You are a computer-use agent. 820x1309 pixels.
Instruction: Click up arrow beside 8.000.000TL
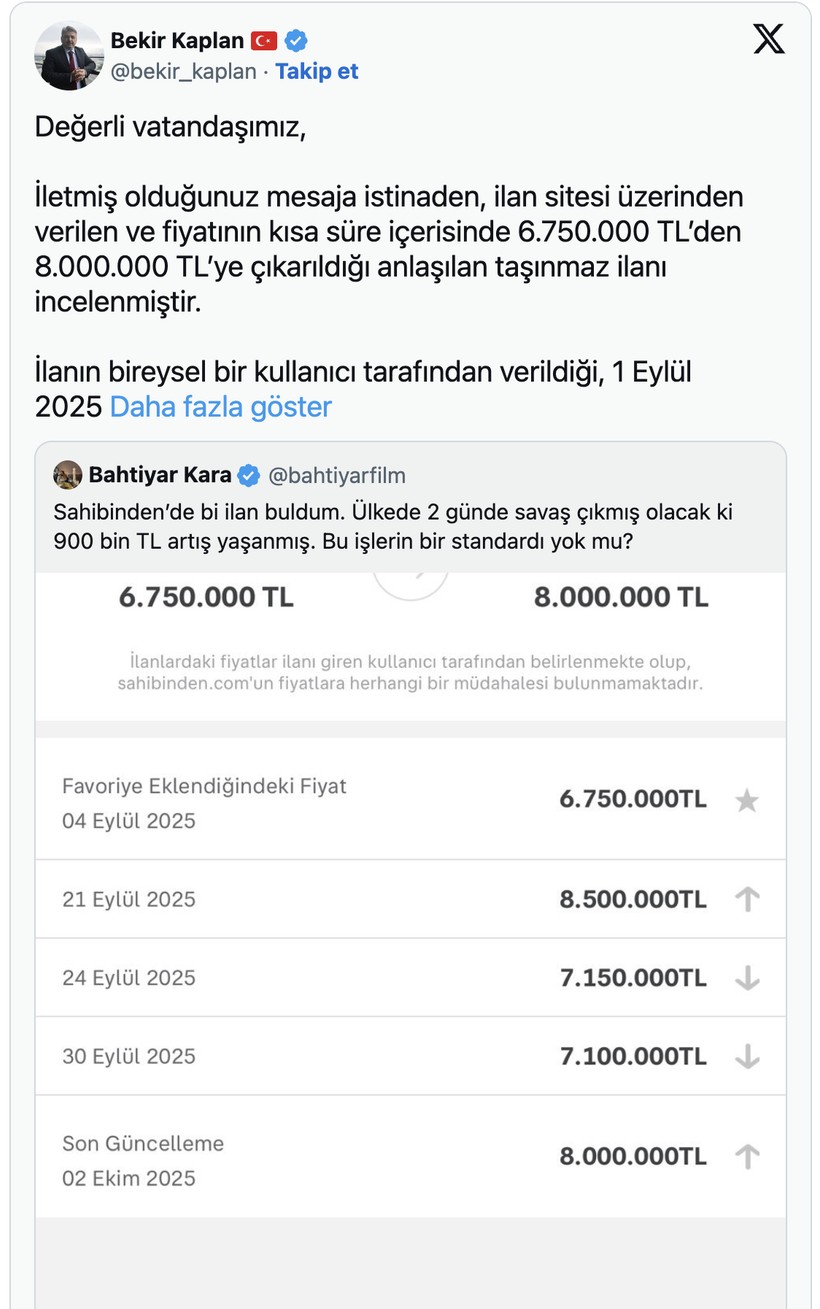[x=746, y=1157]
